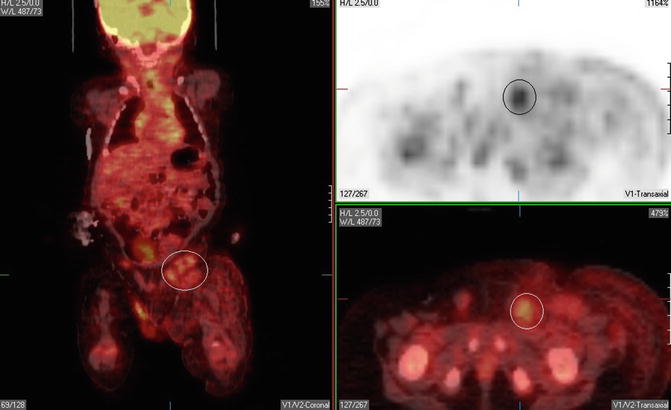Click the W/L 487/73 setting in fused transaxial view
The height and width of the screenshot is (410, 671).
click(x=362, y=222)
